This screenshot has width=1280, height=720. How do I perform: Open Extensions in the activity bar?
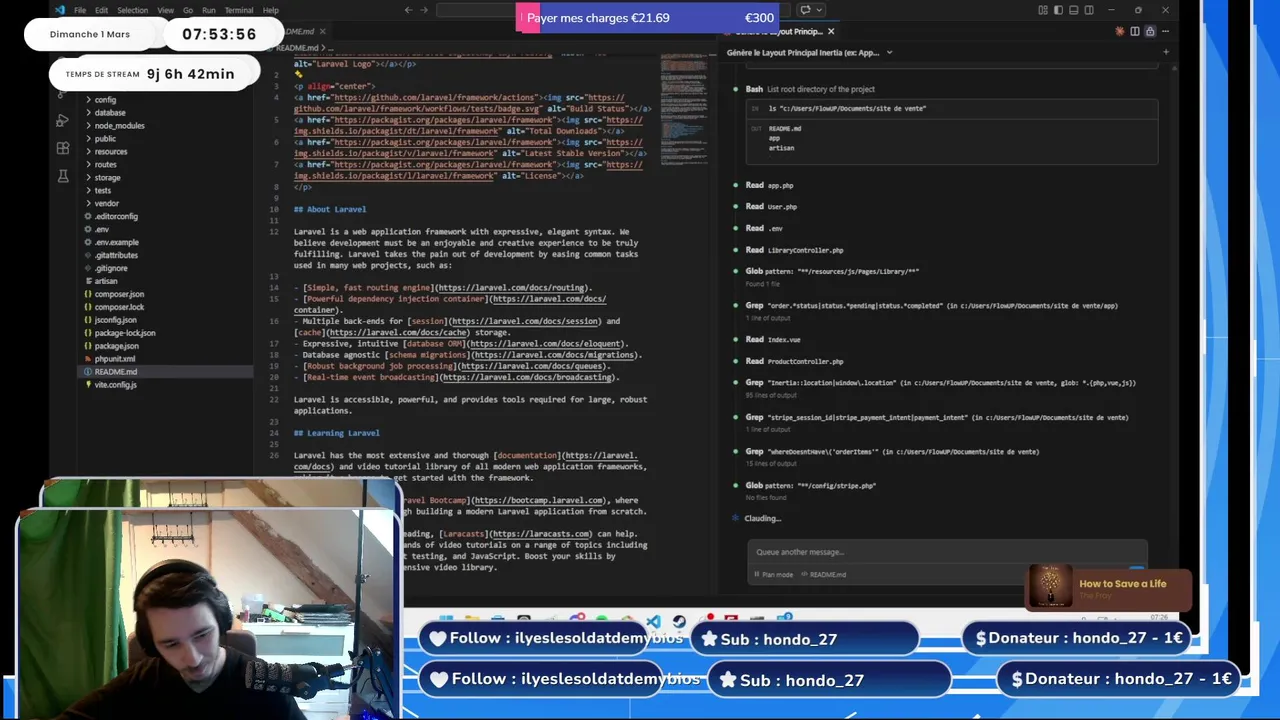click(62, 148)
